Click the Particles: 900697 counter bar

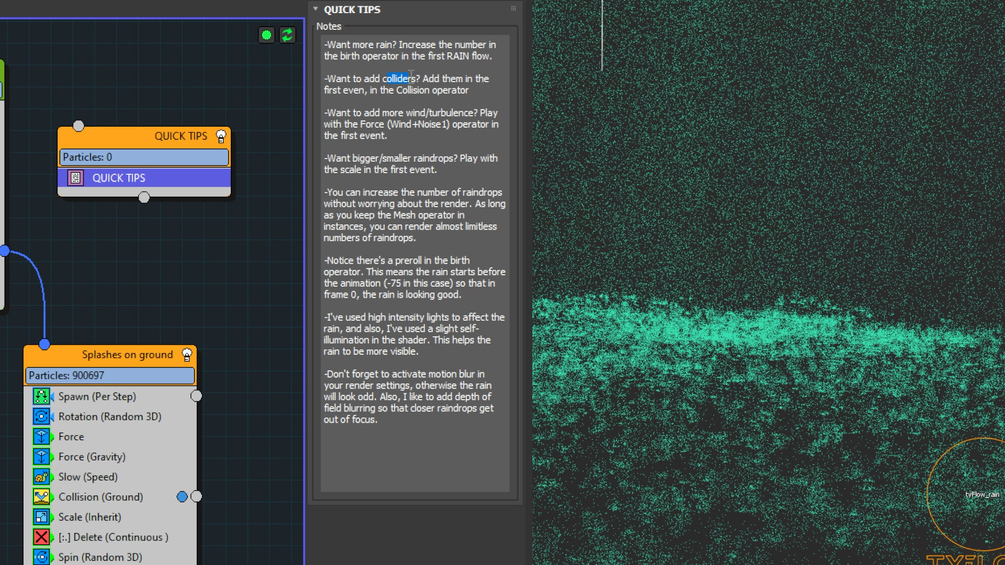[x=110, y=375]
